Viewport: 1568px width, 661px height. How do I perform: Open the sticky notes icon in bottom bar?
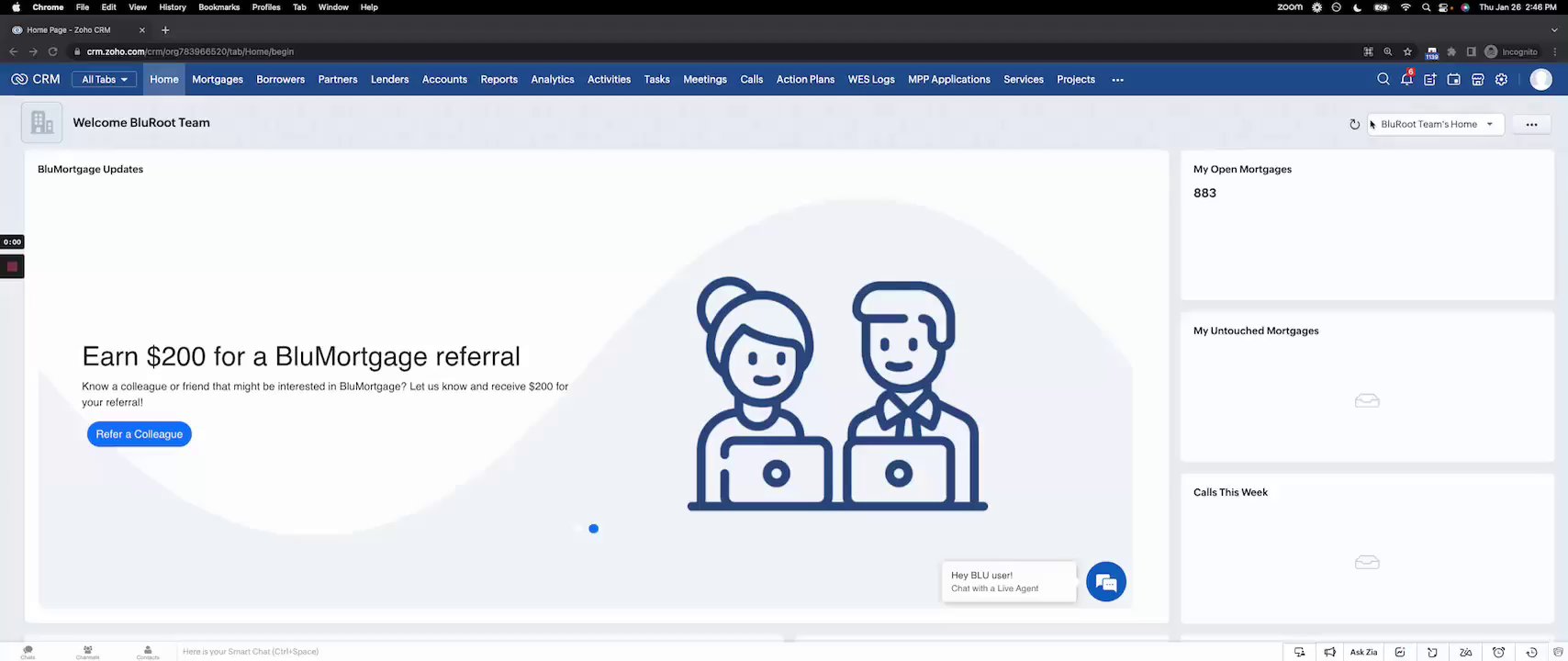coord(1432,652)
